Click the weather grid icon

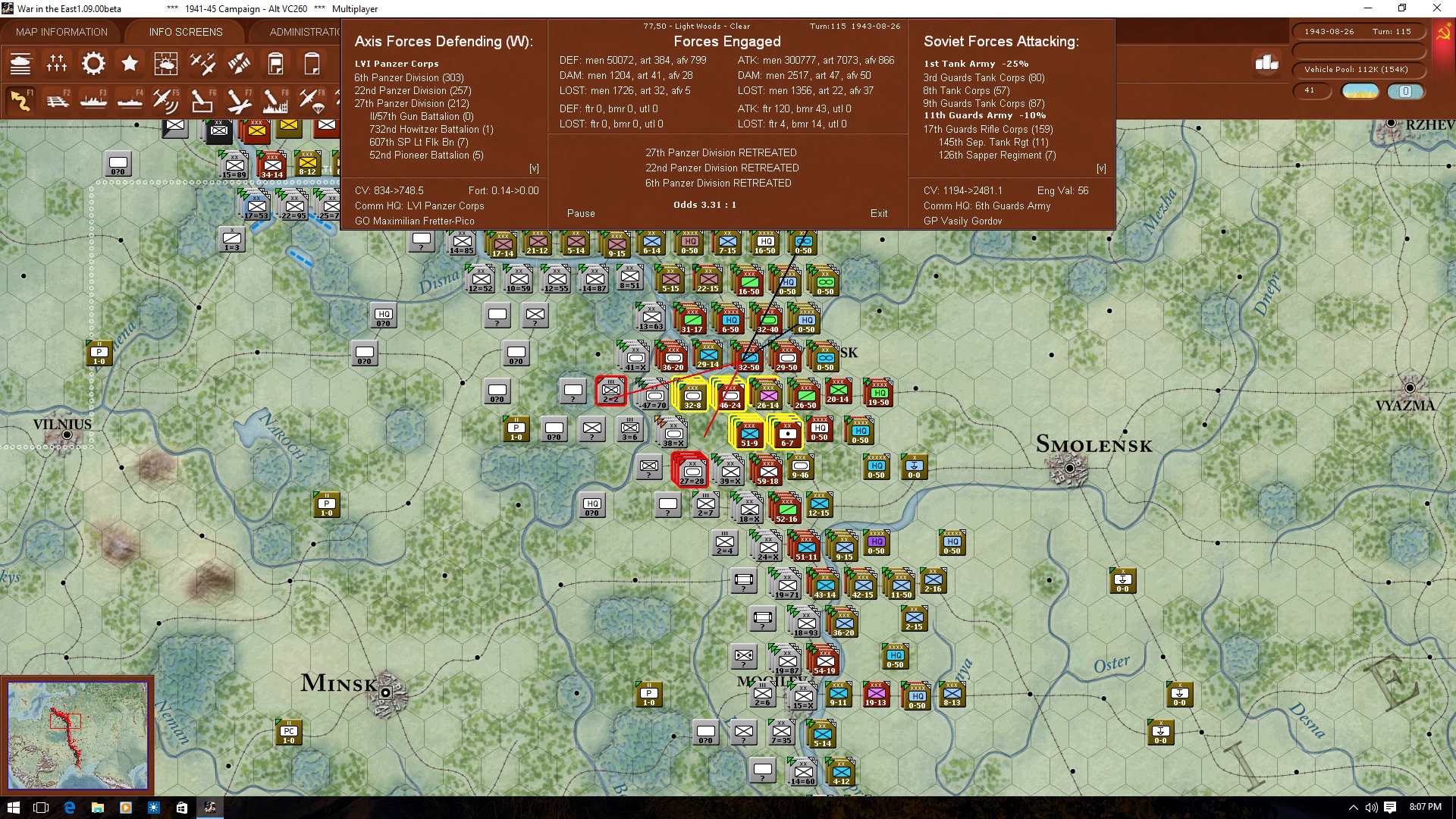point(166,64)
